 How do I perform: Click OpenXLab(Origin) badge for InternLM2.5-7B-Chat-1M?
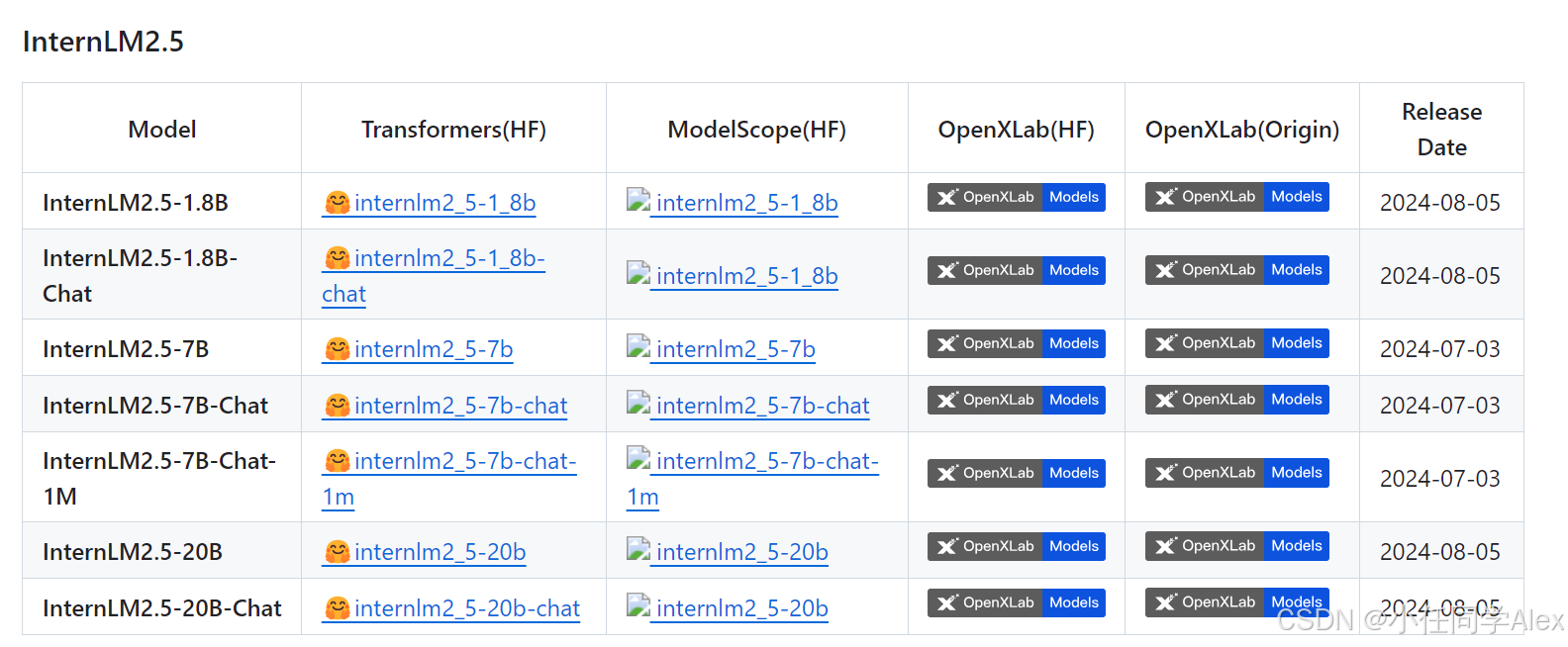(x=1237, y=473)
